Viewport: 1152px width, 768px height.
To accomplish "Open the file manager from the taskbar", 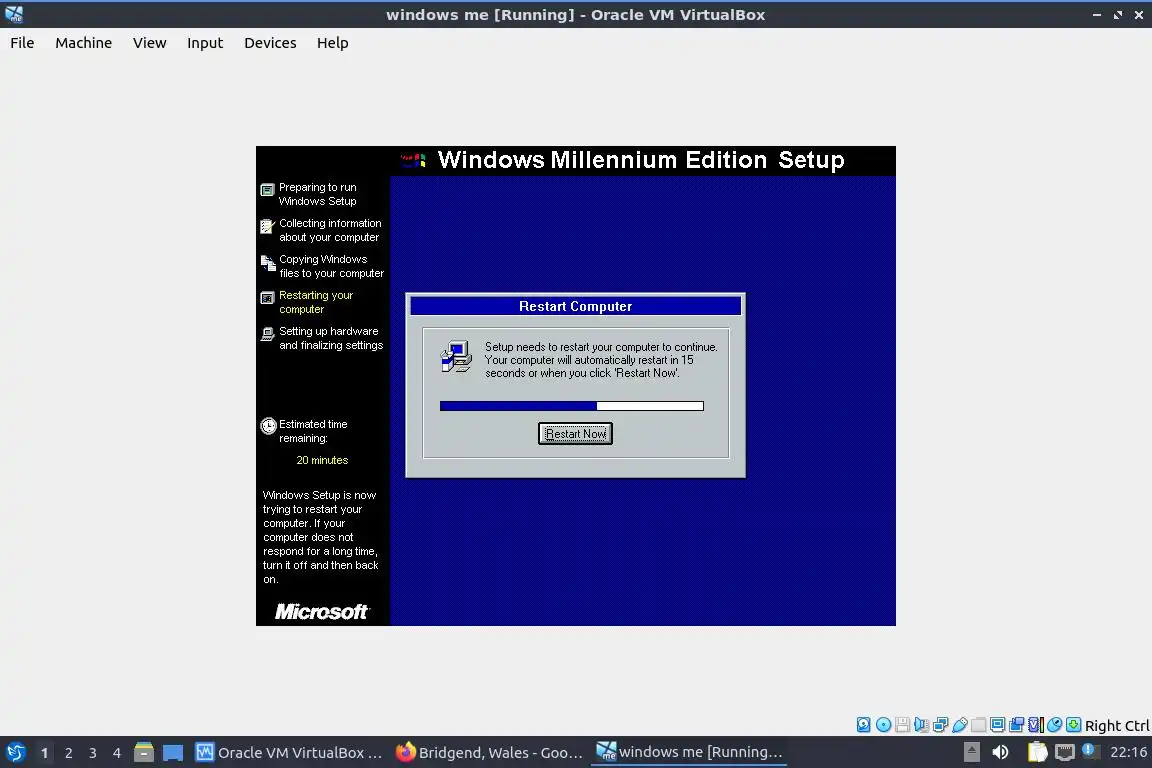I will [x=144, y=753].
